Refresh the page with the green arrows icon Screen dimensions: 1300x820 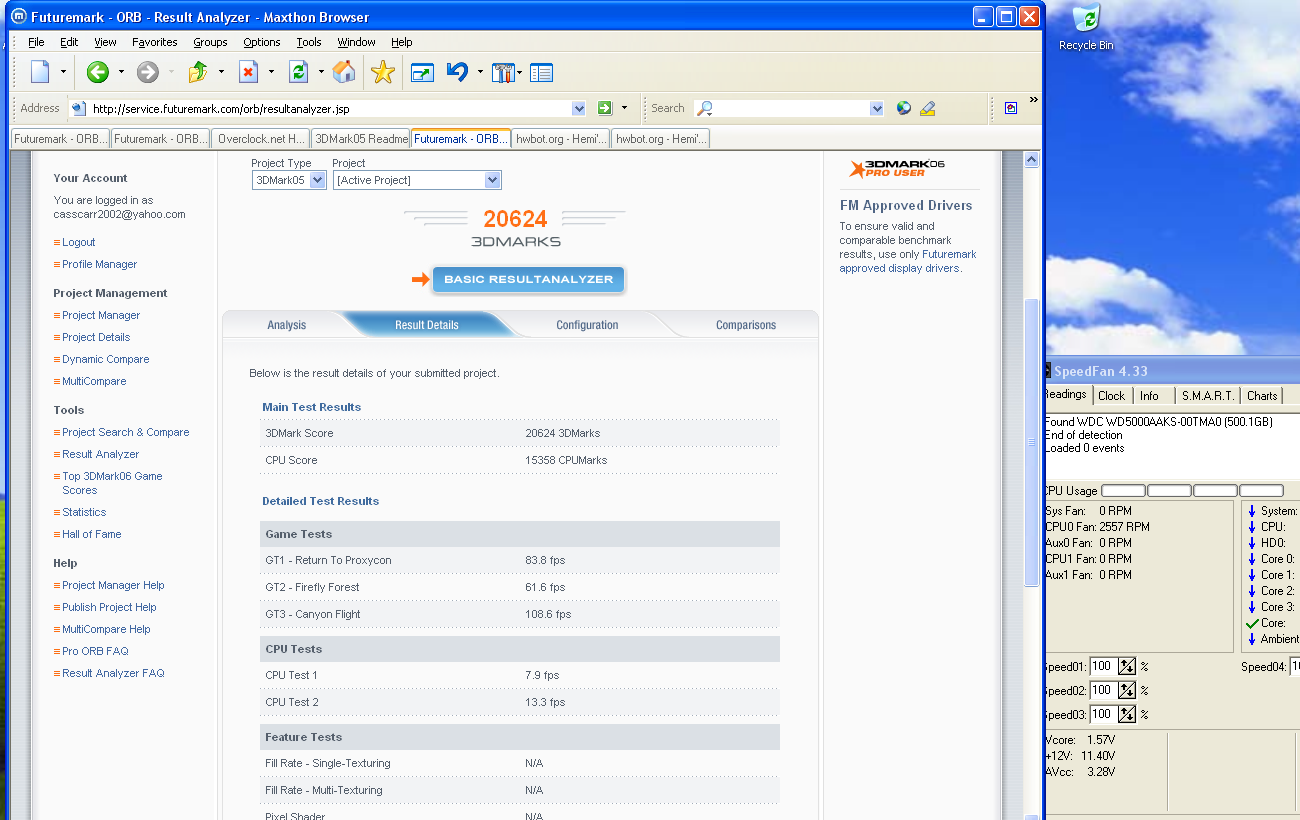[x=298, y=72]
